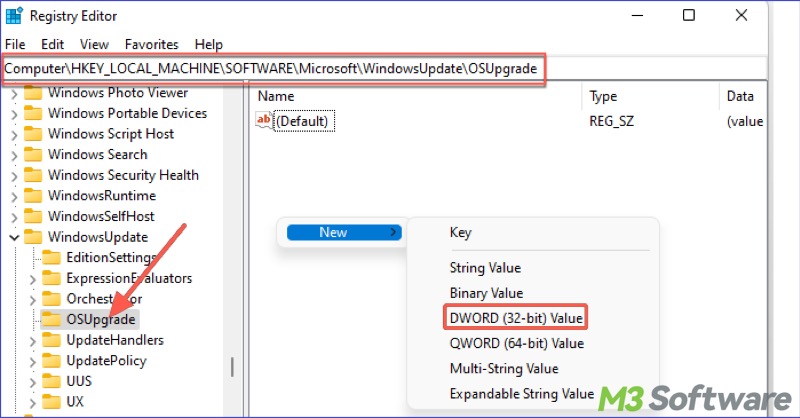
Task: Collapse the WindowsUpdate node
Action: click(14, 237)
